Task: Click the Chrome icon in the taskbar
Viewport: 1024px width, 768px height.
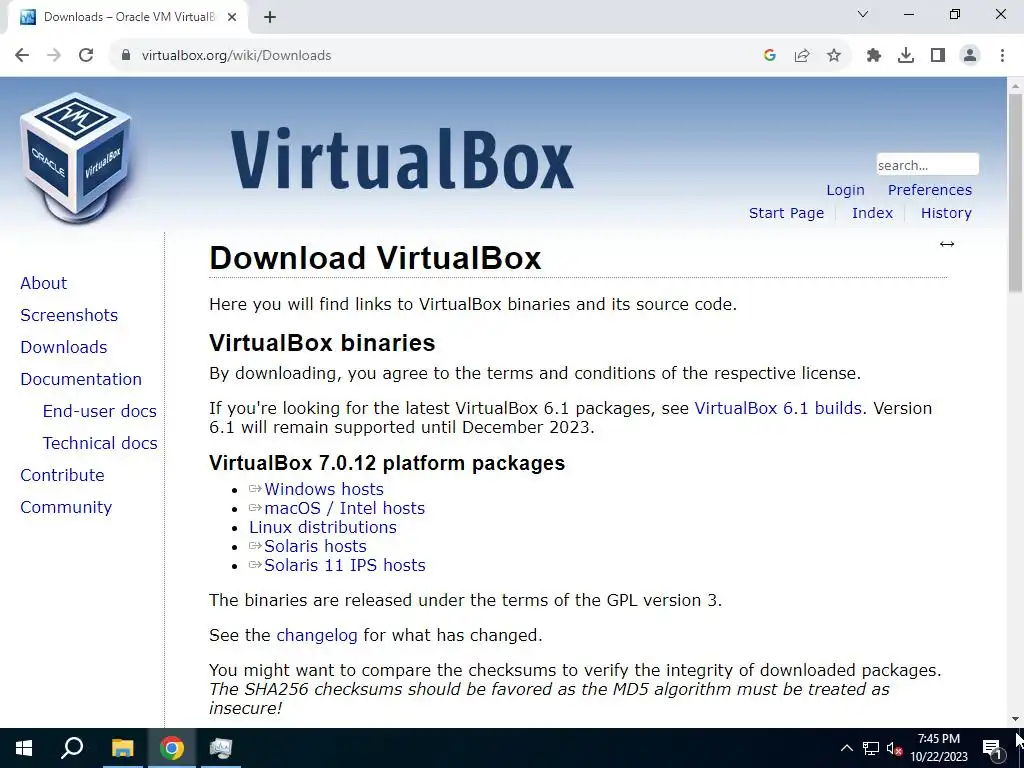Action: coord(172,748)
